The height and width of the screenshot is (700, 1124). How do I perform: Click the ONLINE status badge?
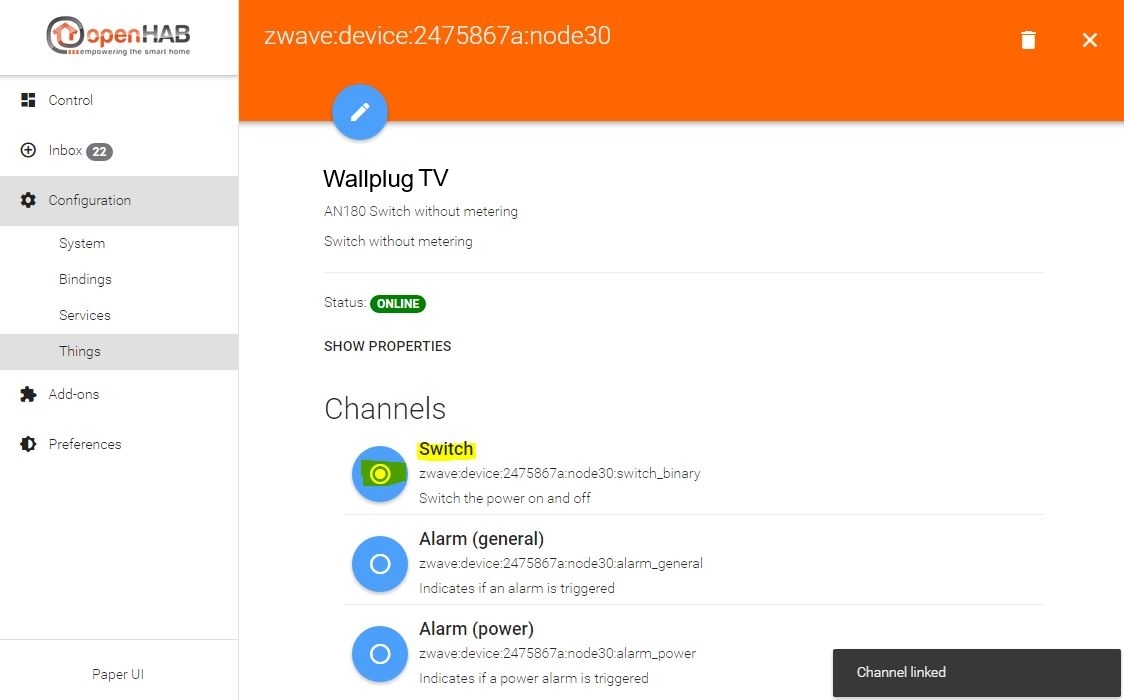click(x=398, y=304)
